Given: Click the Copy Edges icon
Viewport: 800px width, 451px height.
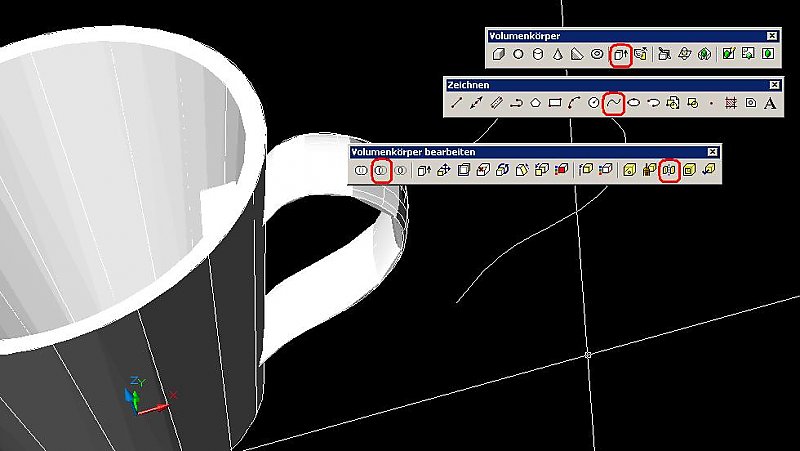Looking at the screenshot, I should (586, 170).
